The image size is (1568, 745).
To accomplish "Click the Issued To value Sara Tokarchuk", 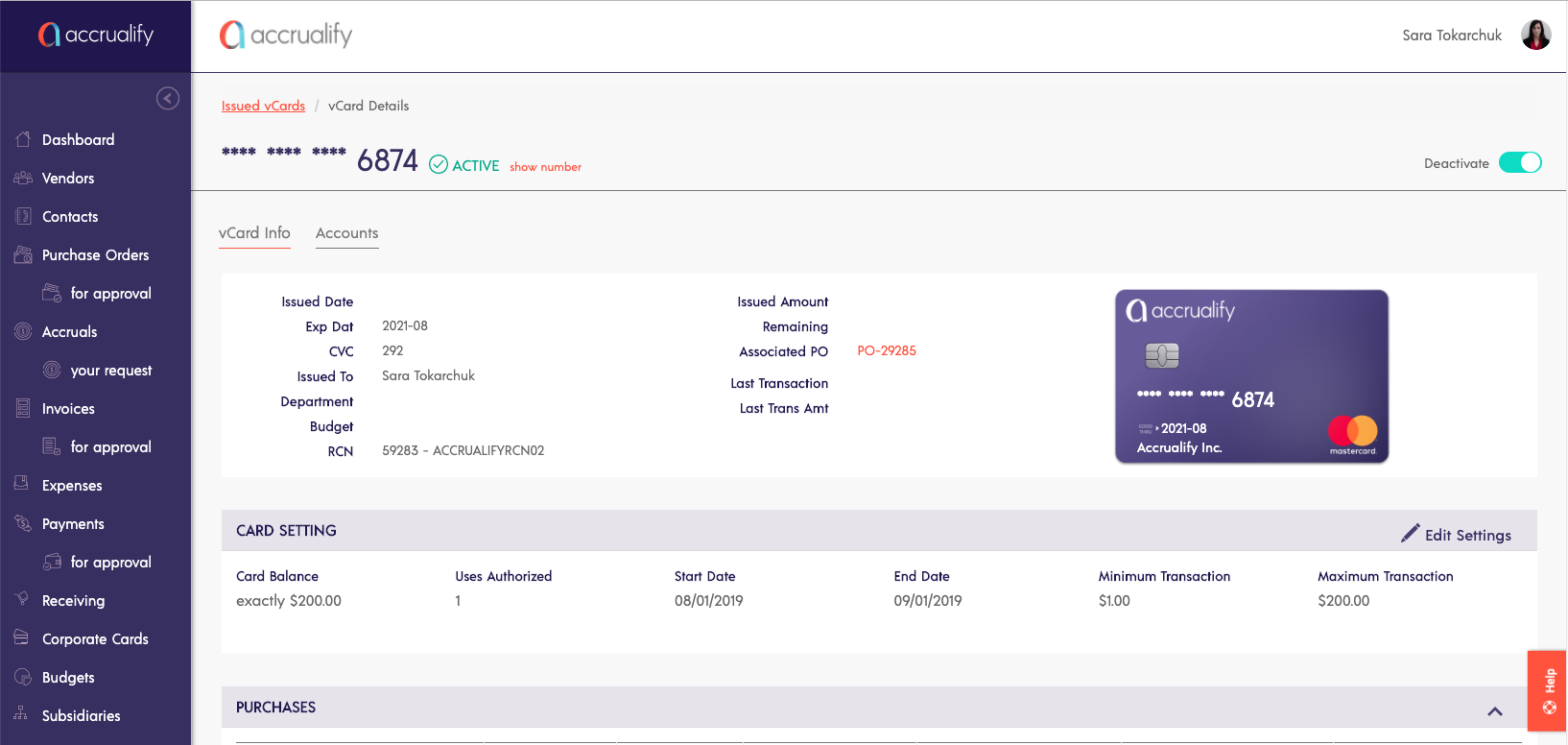I will (429, 375).
